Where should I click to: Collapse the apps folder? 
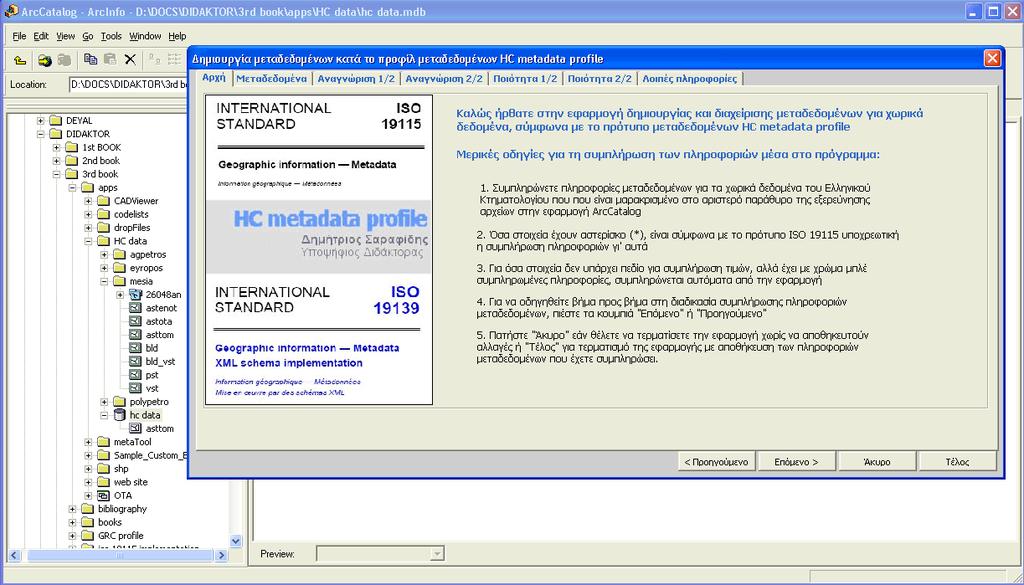click(x=72, y=187)
